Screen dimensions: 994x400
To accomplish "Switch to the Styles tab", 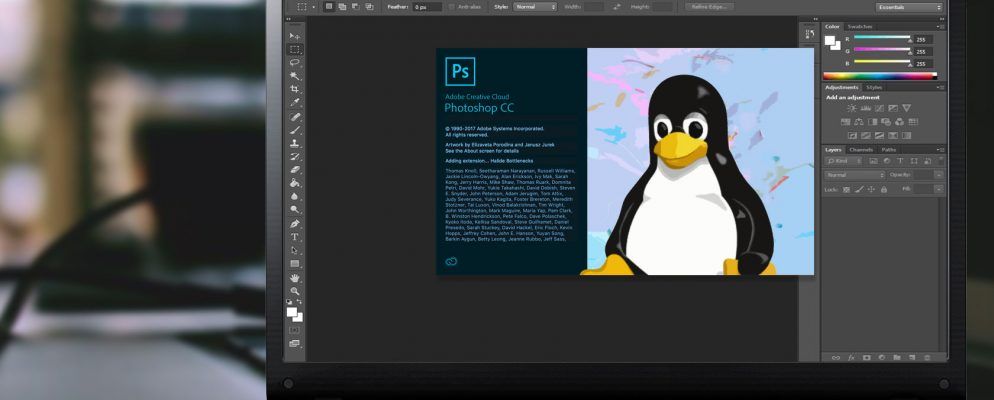I will (x=874, y=87).
